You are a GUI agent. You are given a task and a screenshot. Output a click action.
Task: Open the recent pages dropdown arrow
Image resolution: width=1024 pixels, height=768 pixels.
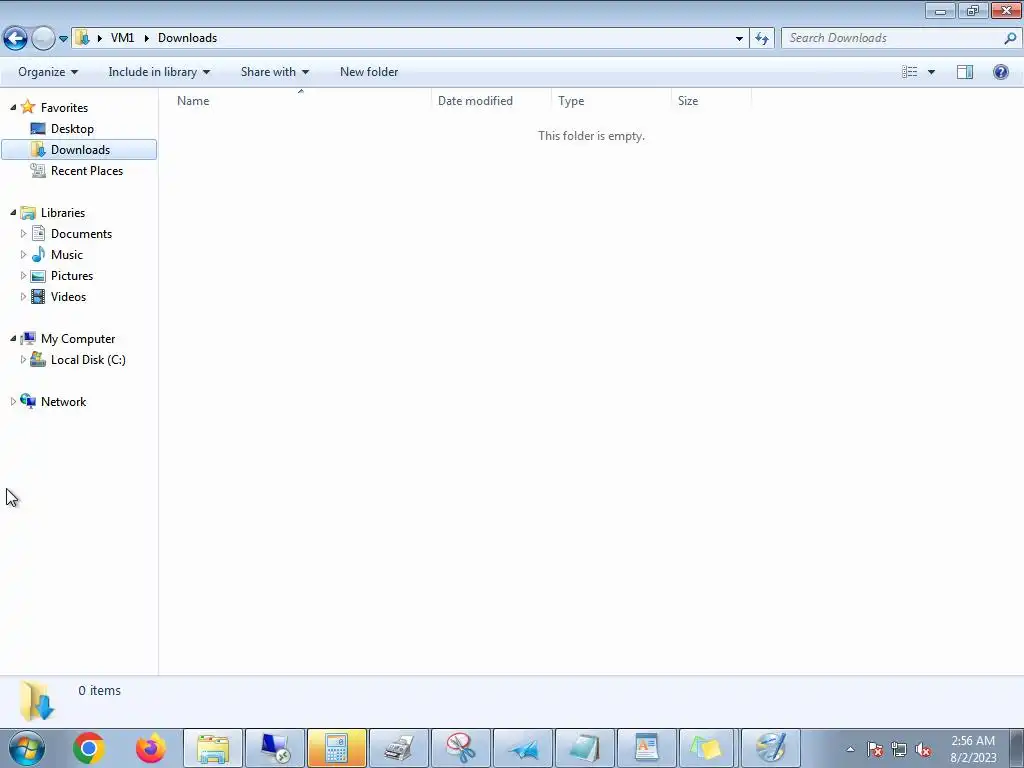63,39
